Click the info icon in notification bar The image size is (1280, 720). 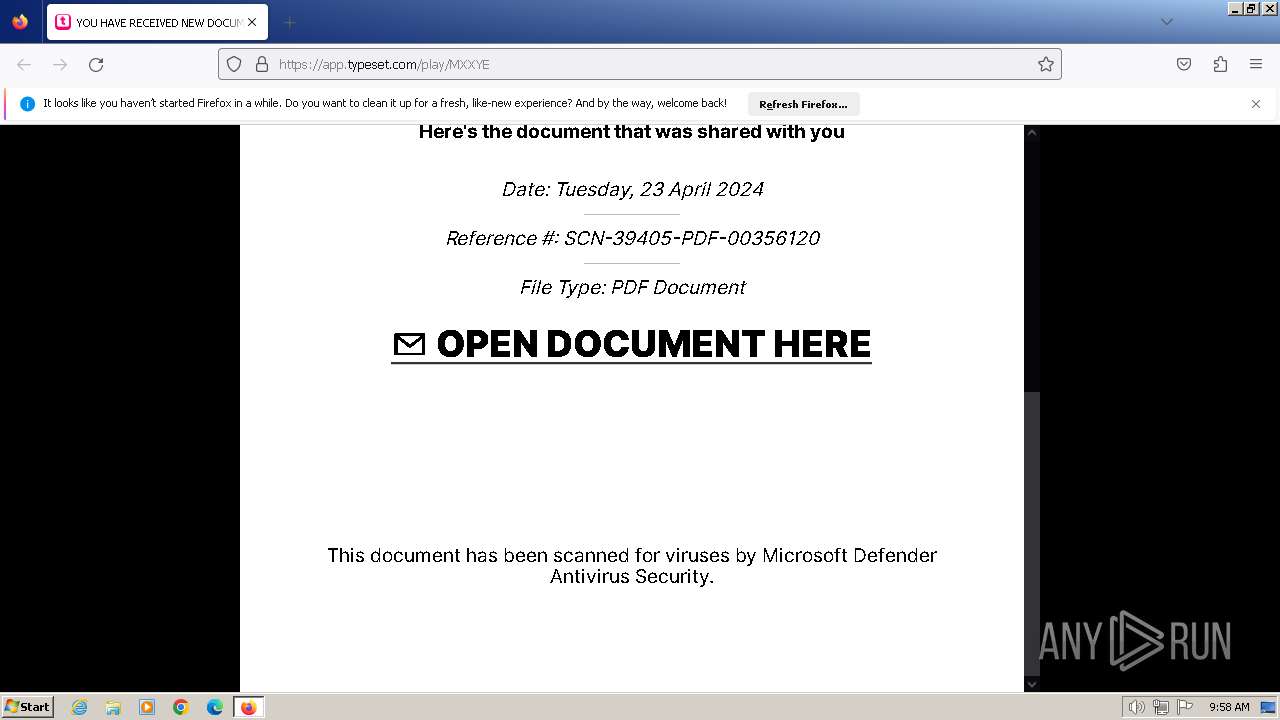coord(27,104)
